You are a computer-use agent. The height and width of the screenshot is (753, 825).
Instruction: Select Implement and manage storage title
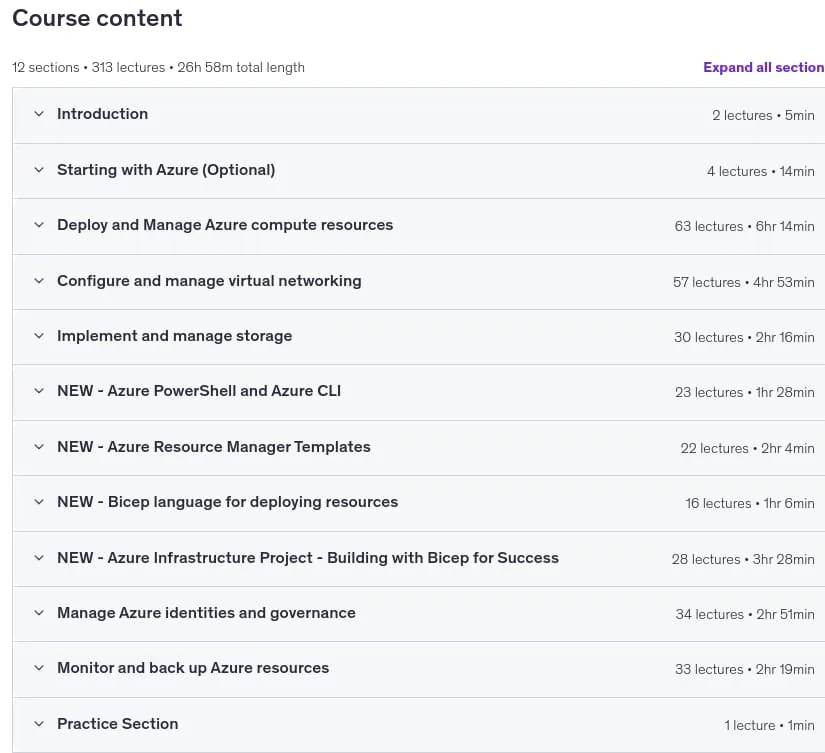click(x=175, y=336)
